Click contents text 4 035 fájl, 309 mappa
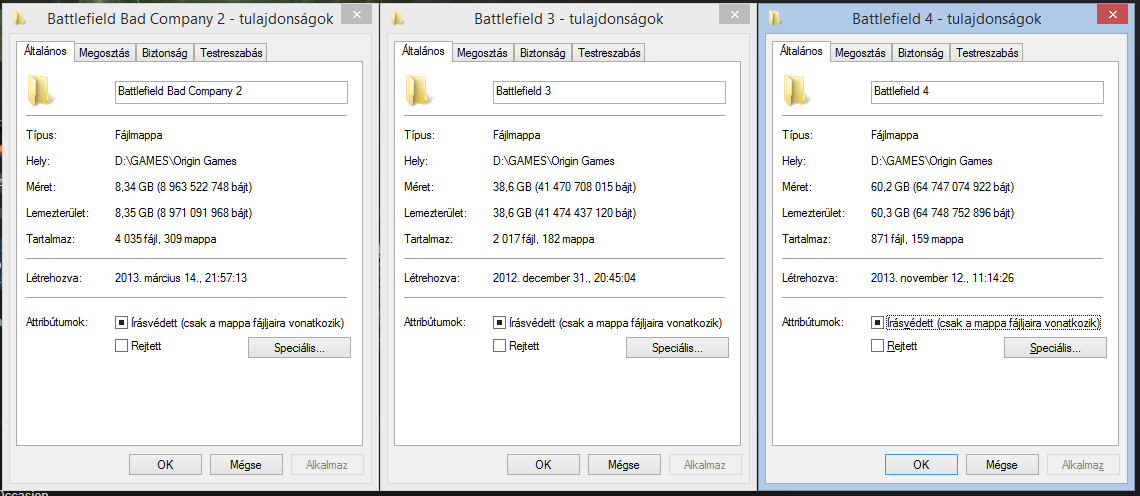This screenshot has width=1140, height=496. [x=166, y=239]
